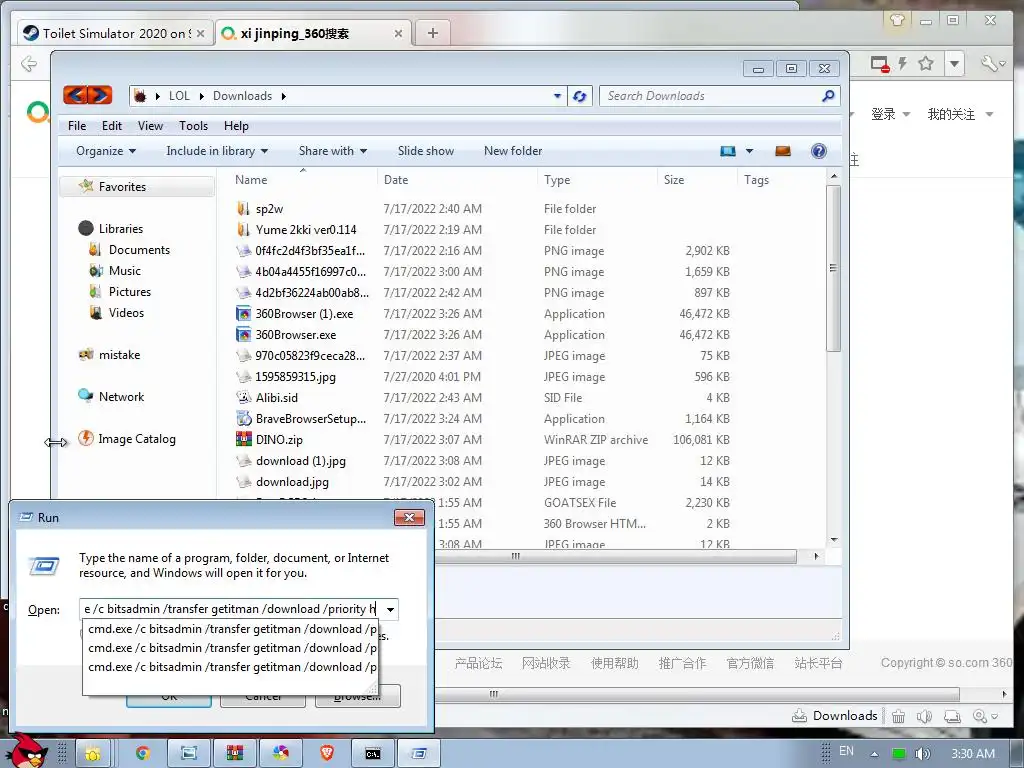Click the Slide show button

pyautogui.click(x=426, y=151)
